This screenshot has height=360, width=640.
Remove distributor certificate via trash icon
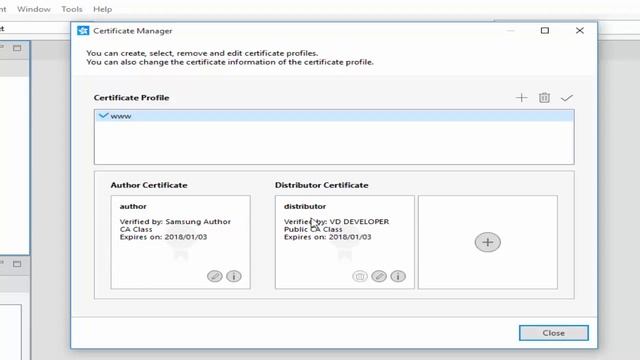360,276
